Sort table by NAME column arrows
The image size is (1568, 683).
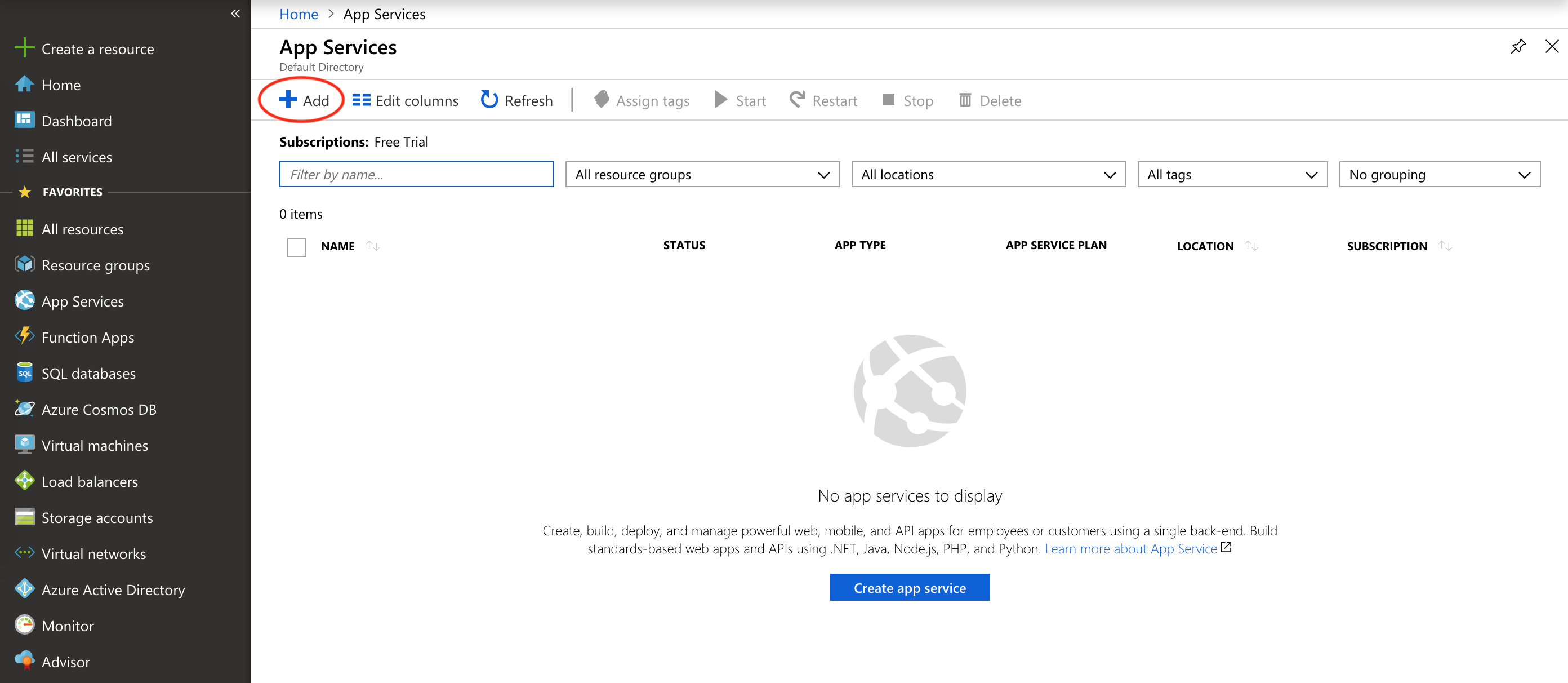(372, 246)
